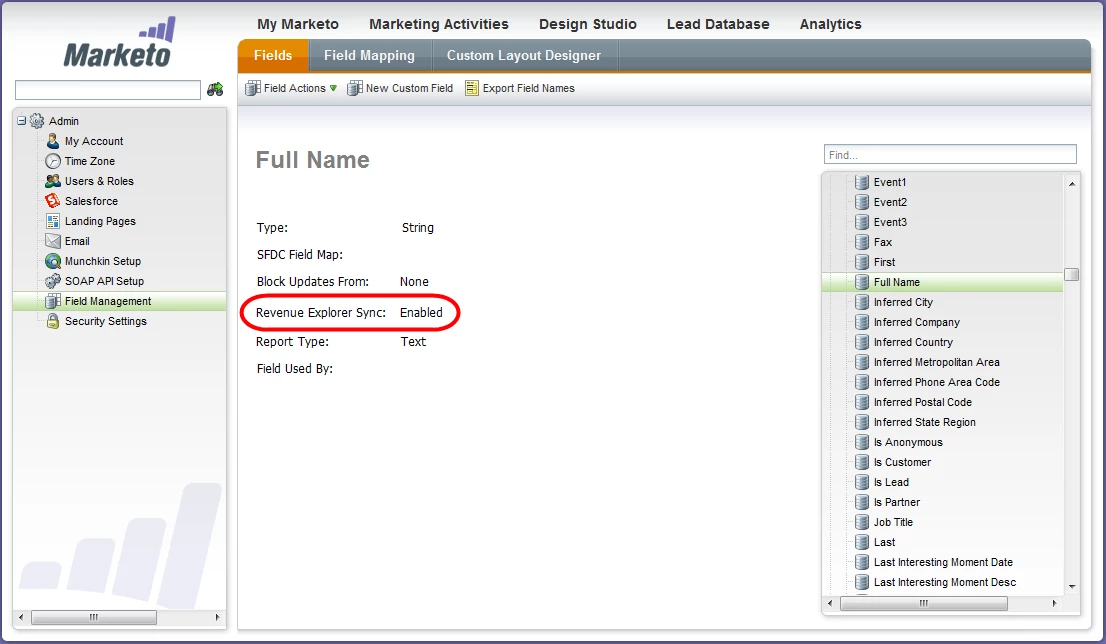
Task: Select Event2 in the field list
Action: [890, 202]
